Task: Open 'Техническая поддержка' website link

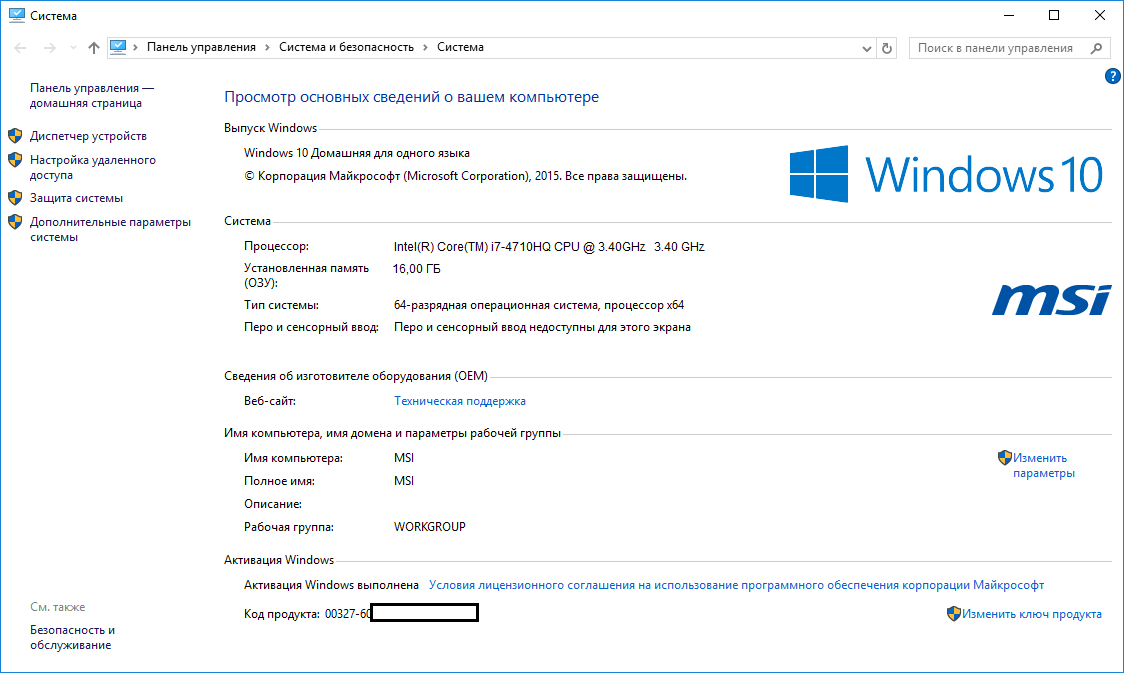Action: click(x=459, y=401)
